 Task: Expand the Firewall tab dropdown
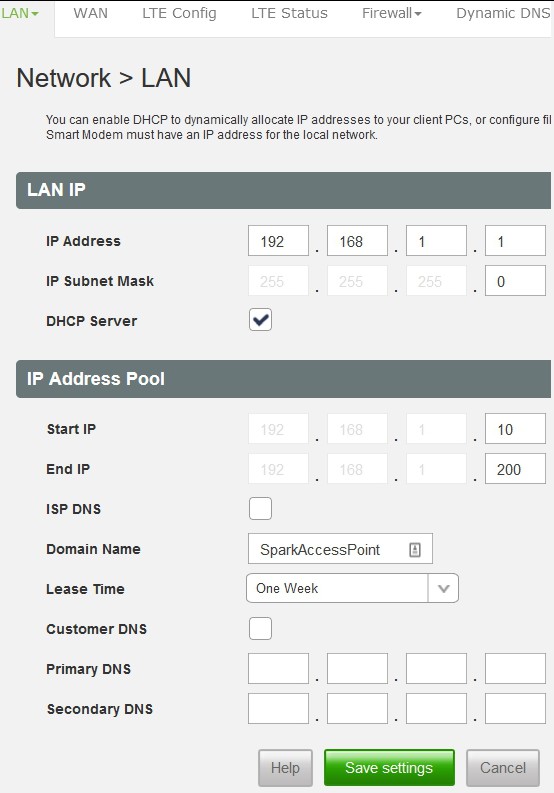pyautogui.click(x=392, y=13)
